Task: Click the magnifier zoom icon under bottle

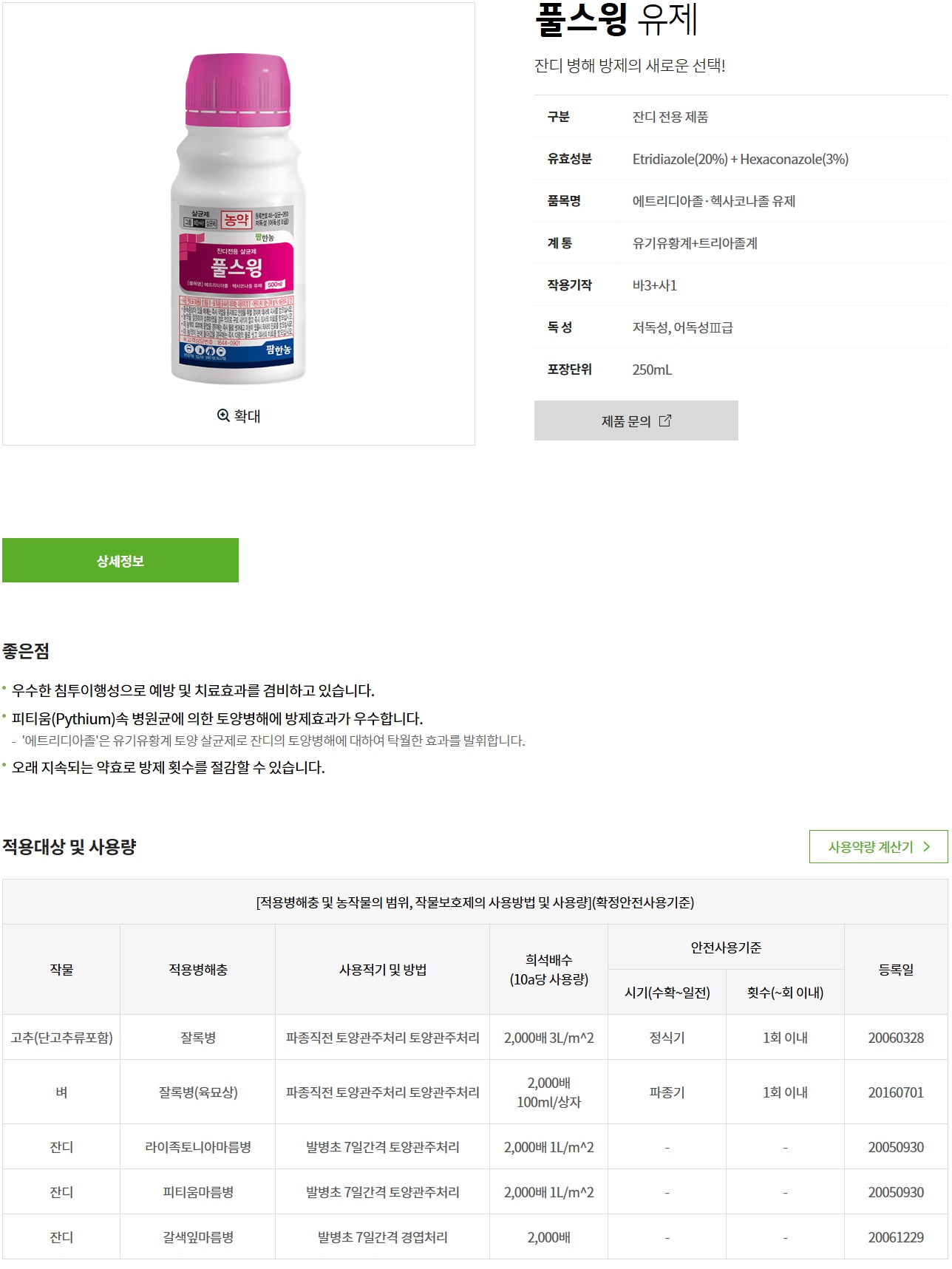Action: 223,415
